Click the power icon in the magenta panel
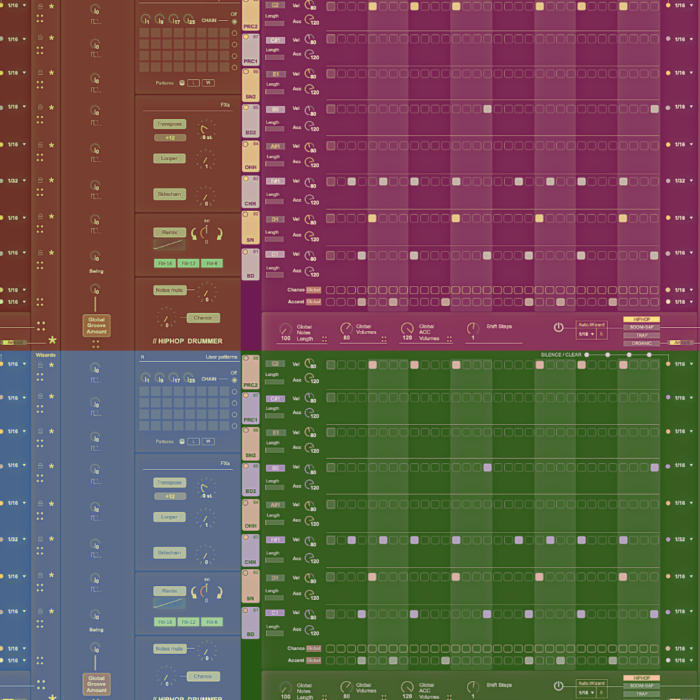The image size is (700, 700). (558, 328)
